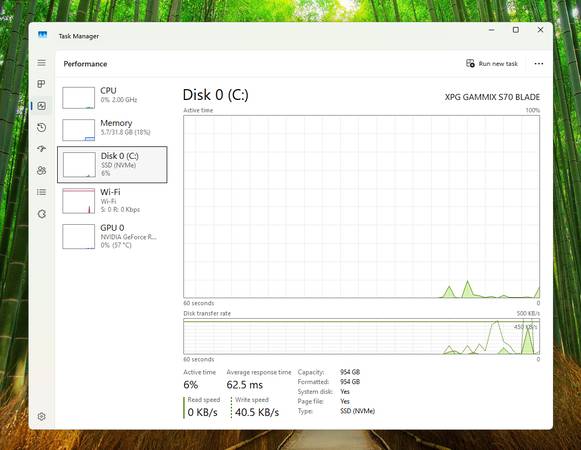The height and width of the screenshot is (450, 581).
Task: Click the Disk active time graph
Action: 361,206
